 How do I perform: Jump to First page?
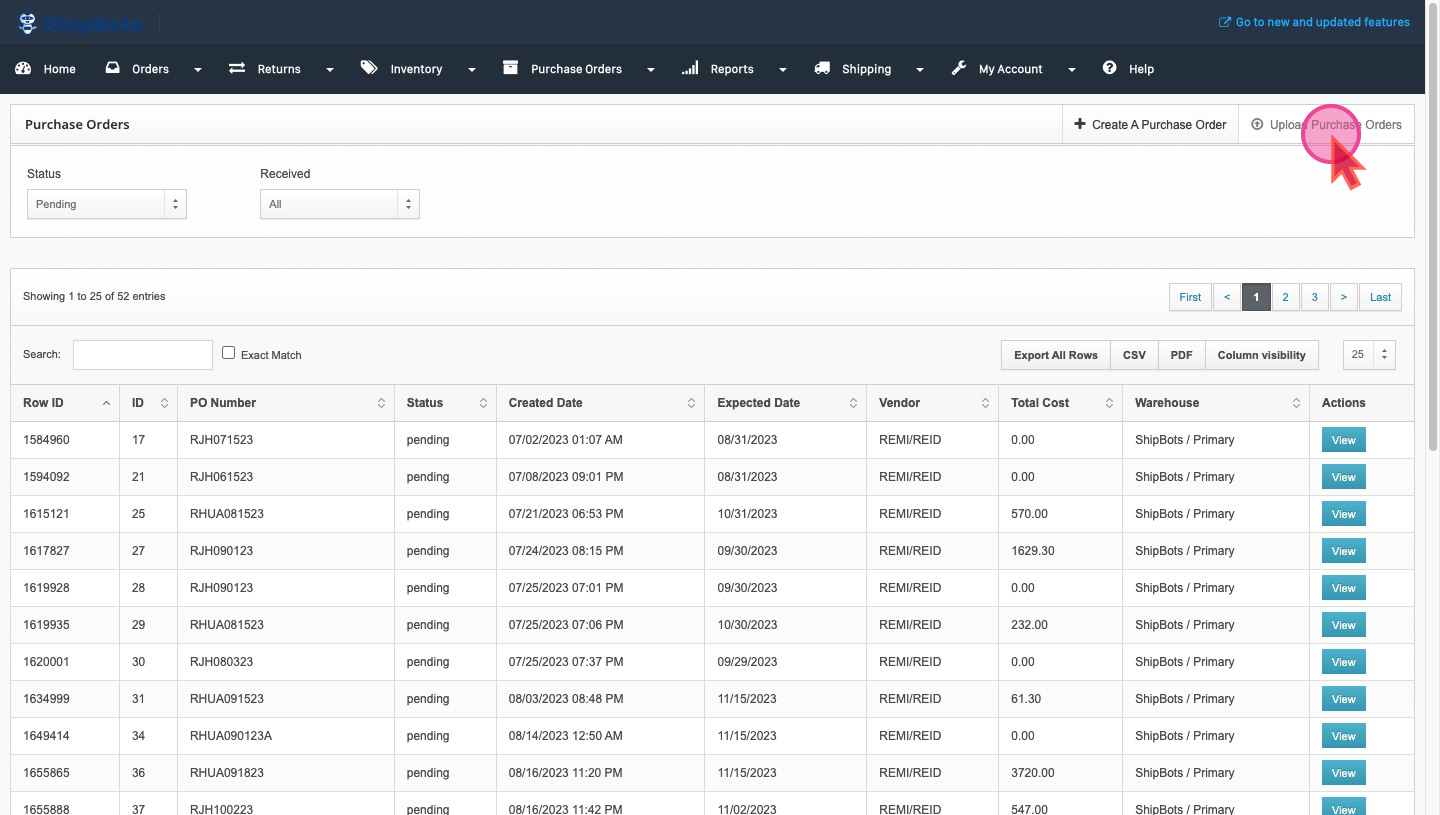pyautogui.click(x=1190, y=297)
